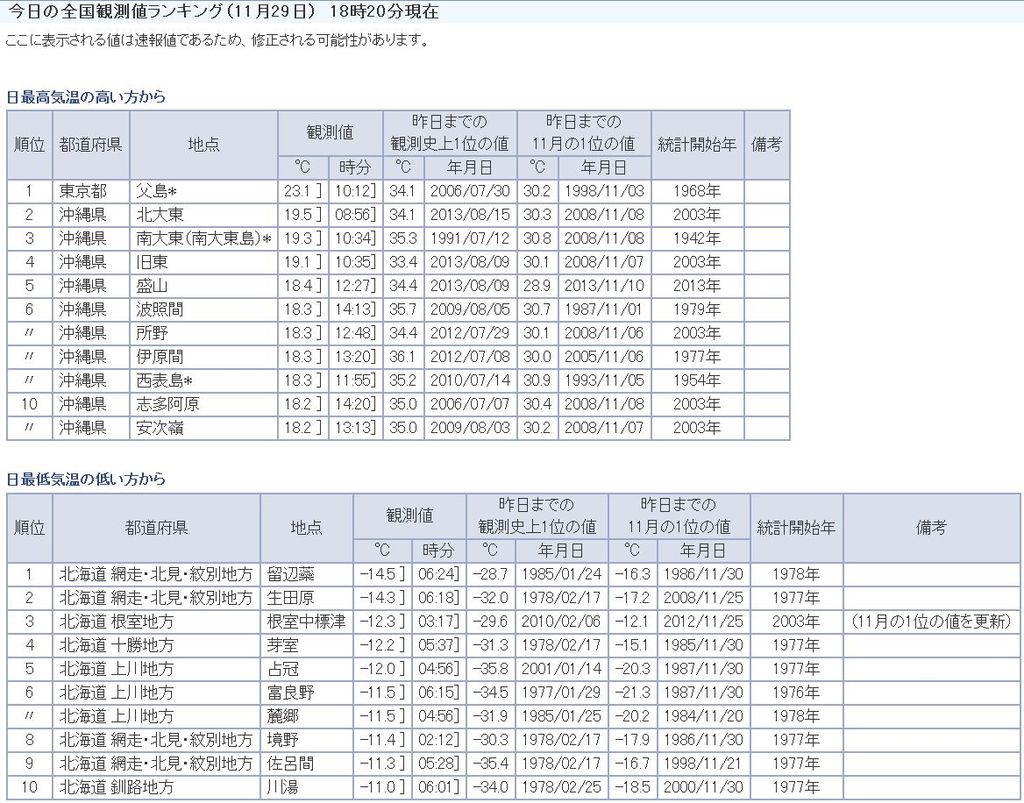Select the 西表島 location entry
Screen dimensions: 1024x803
coord(164,381)
